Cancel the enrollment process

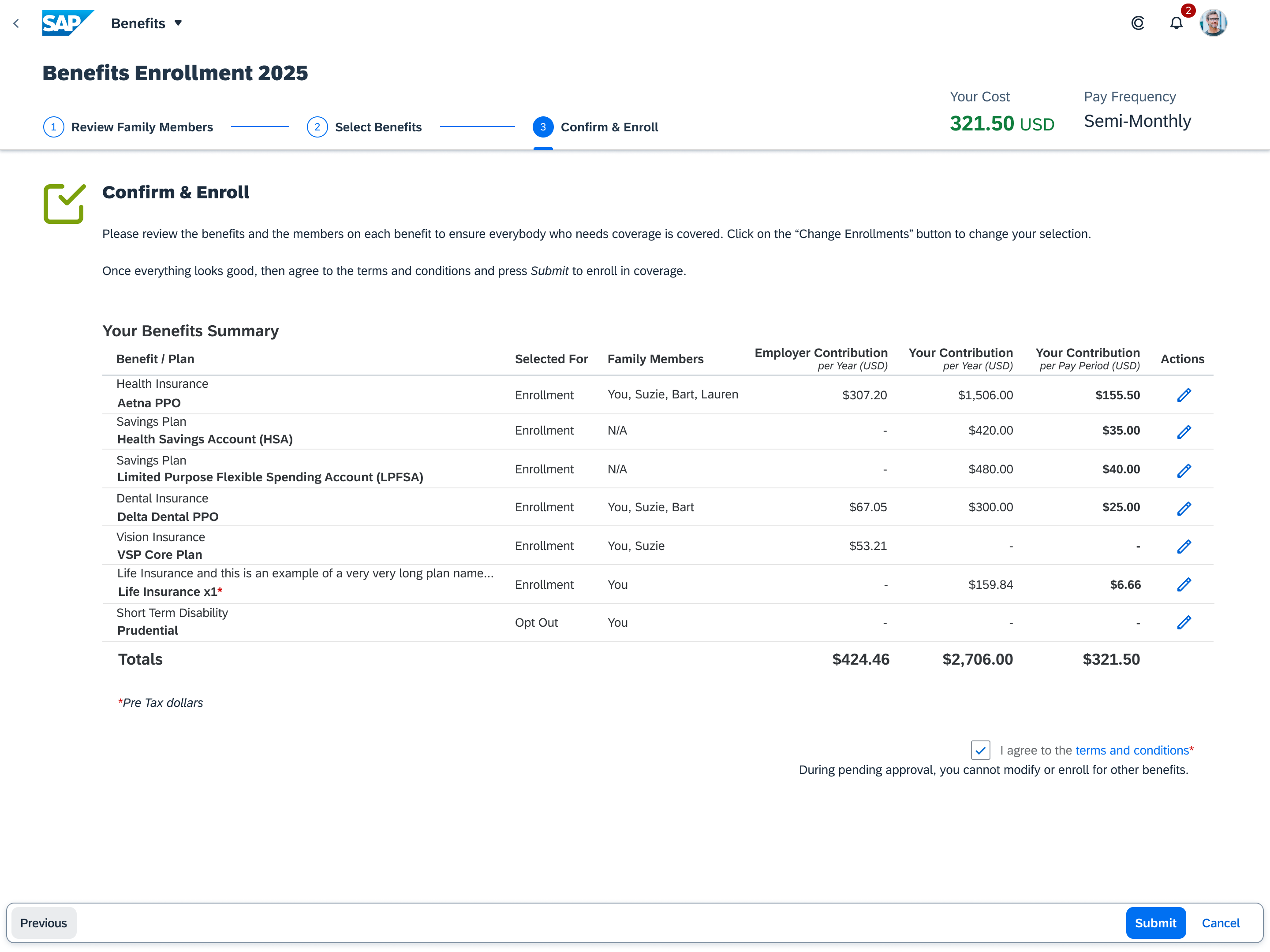tap(1221, 923)
